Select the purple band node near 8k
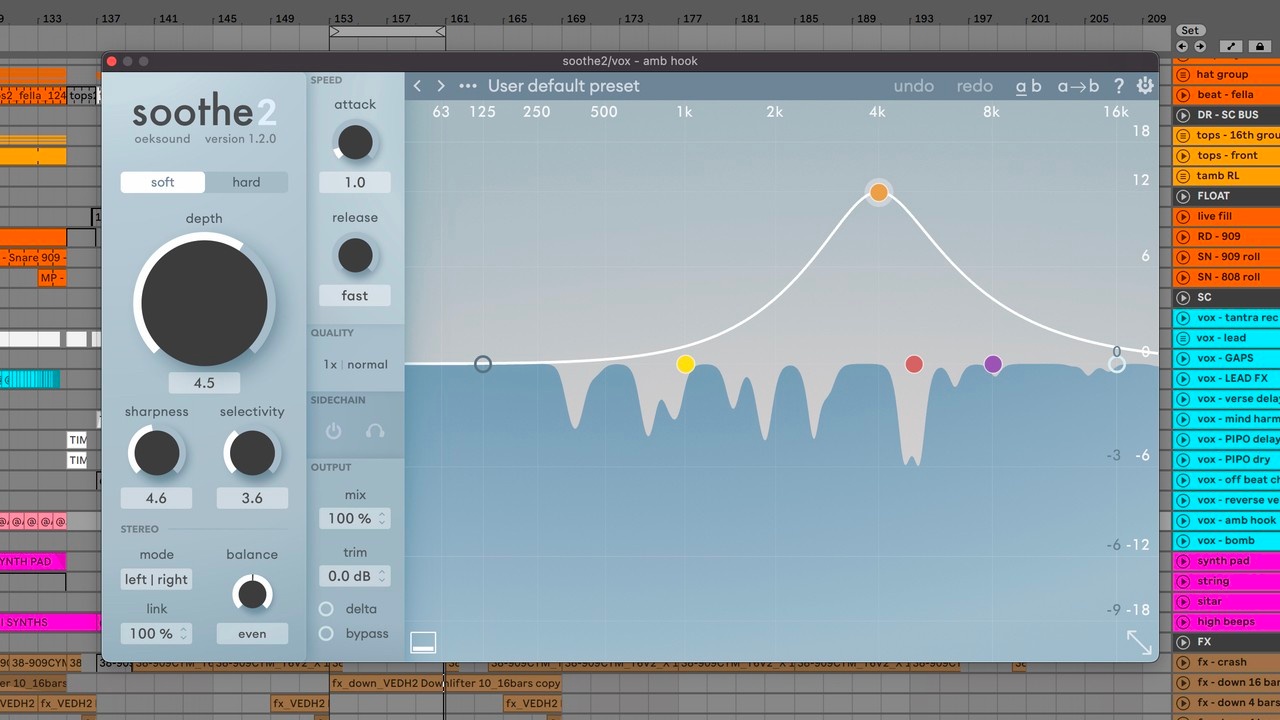Image resolution: width=1280 pixels, height=720 pixels. point(992,364)
